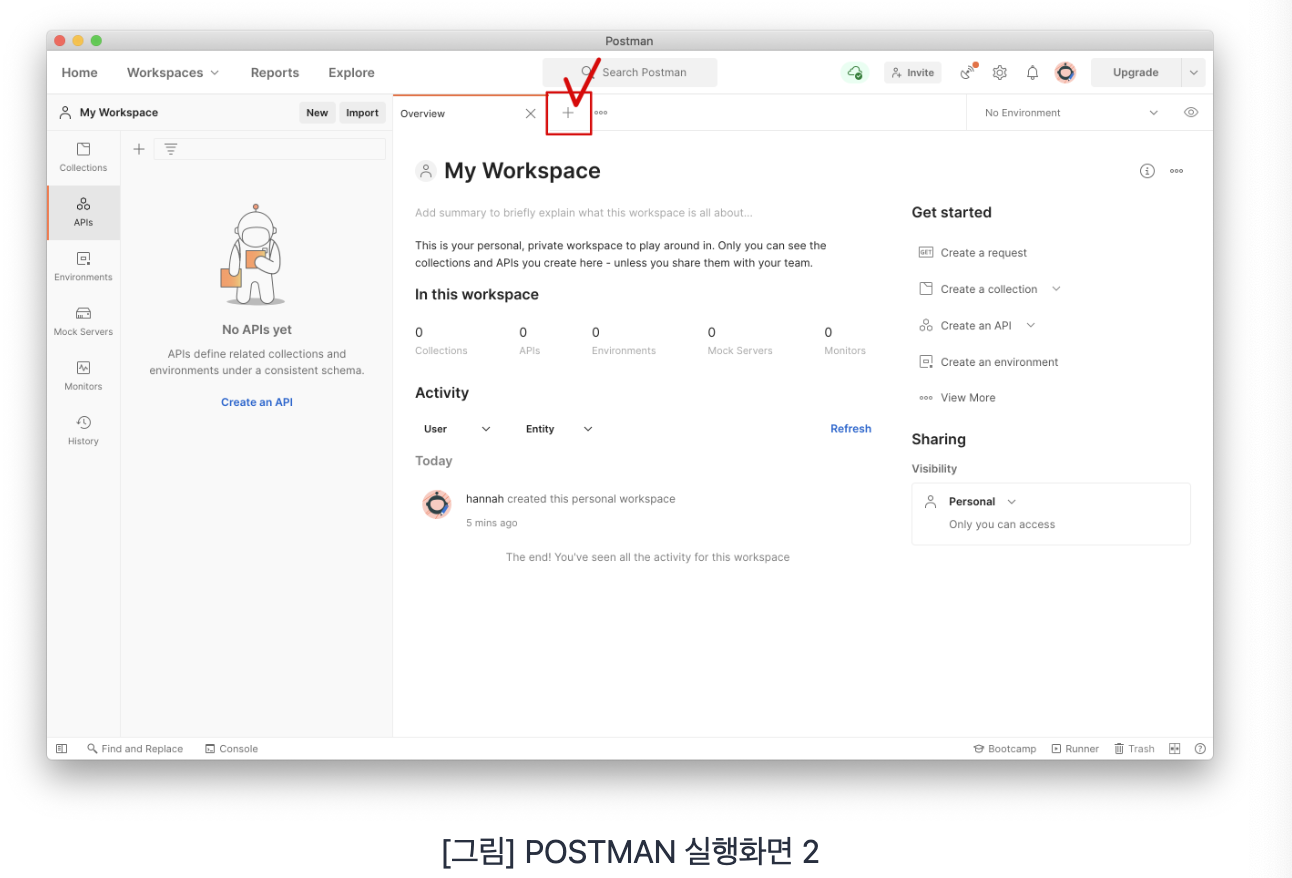Expand Create an API options arrow
The height and width of the screenshot is (878, 1292).
(x=1031, y=325)
